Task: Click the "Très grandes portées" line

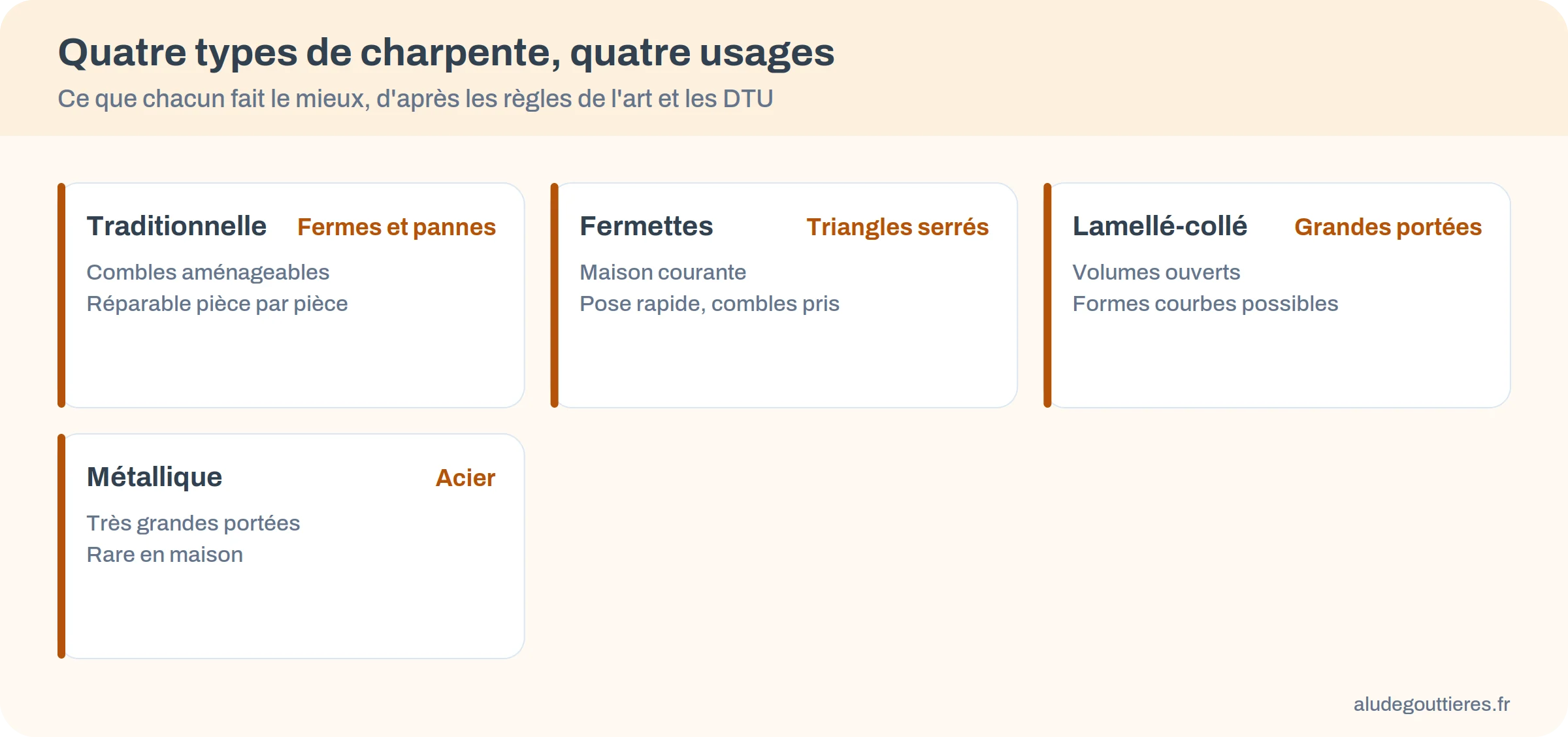Action: (x=193, y=523)
